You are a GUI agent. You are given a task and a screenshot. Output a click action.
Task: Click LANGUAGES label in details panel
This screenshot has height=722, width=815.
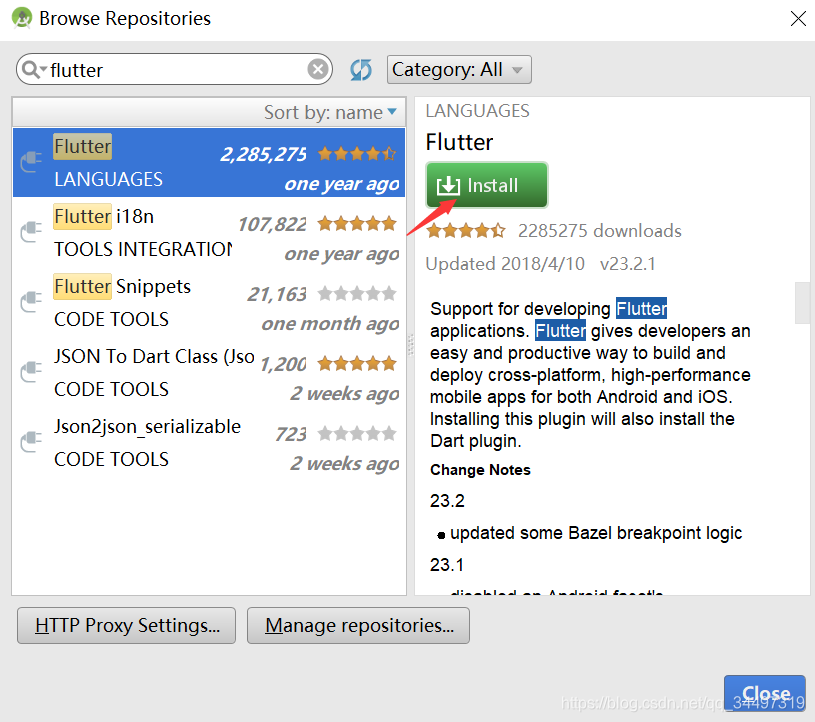477,111
